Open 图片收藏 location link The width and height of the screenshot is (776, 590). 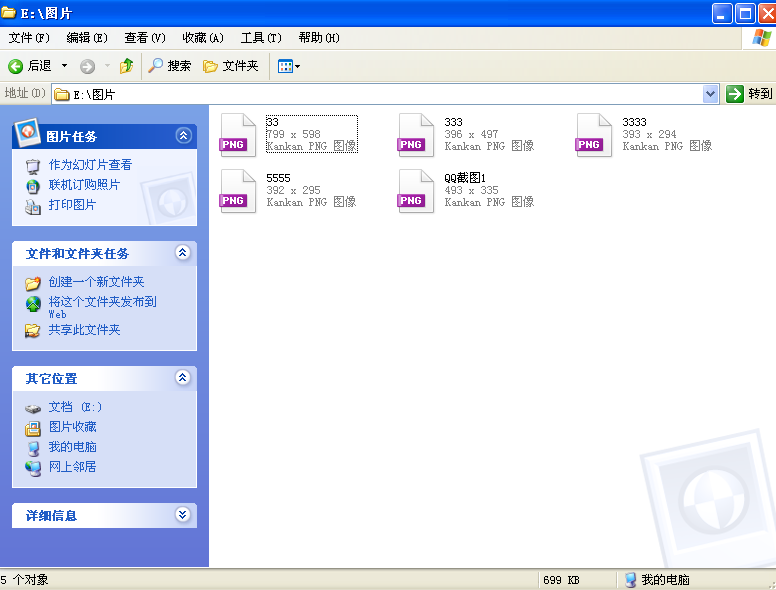(x=72, y=427)
